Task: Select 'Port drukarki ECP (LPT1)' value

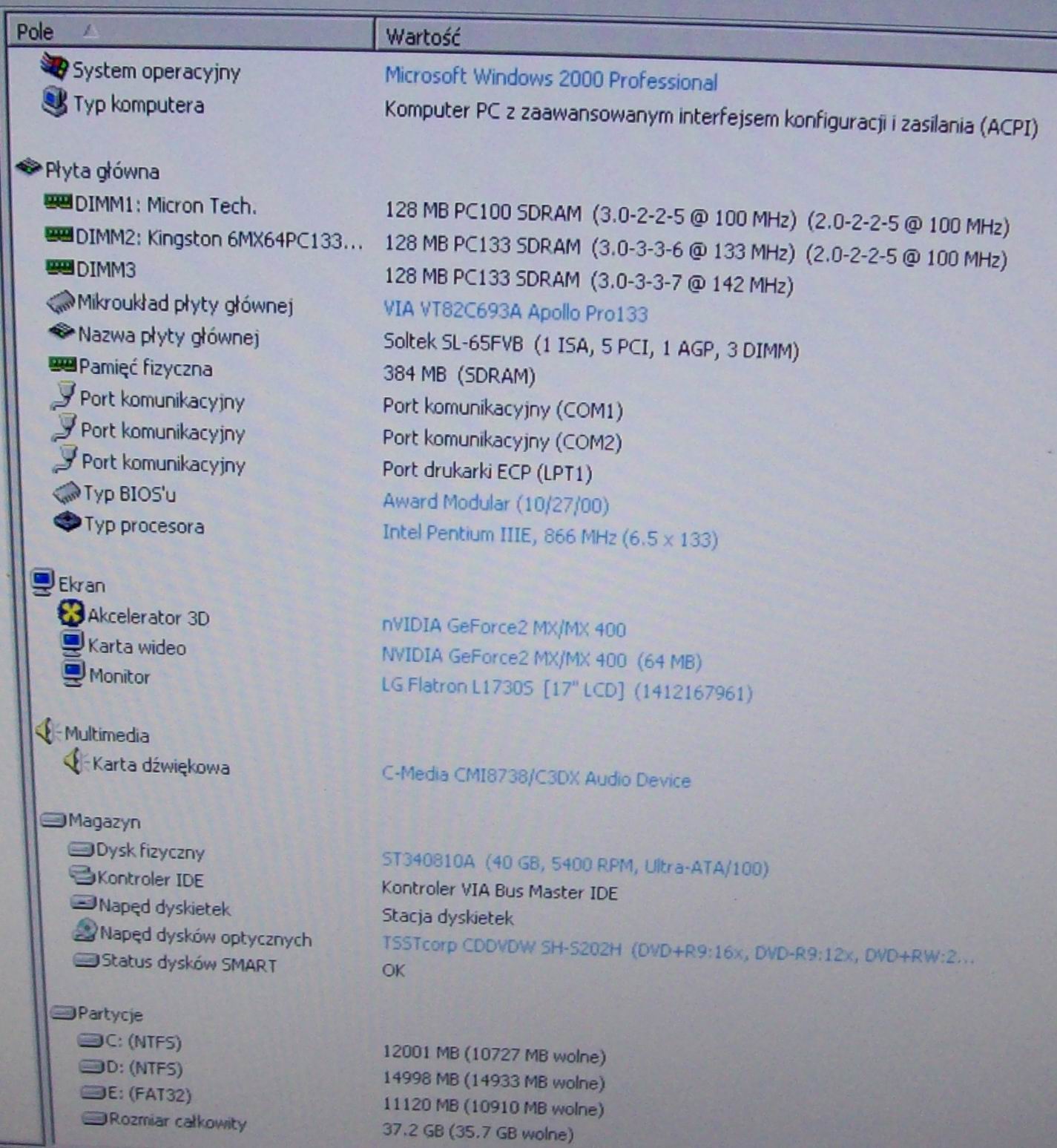Action: click(x=487, y=472)
